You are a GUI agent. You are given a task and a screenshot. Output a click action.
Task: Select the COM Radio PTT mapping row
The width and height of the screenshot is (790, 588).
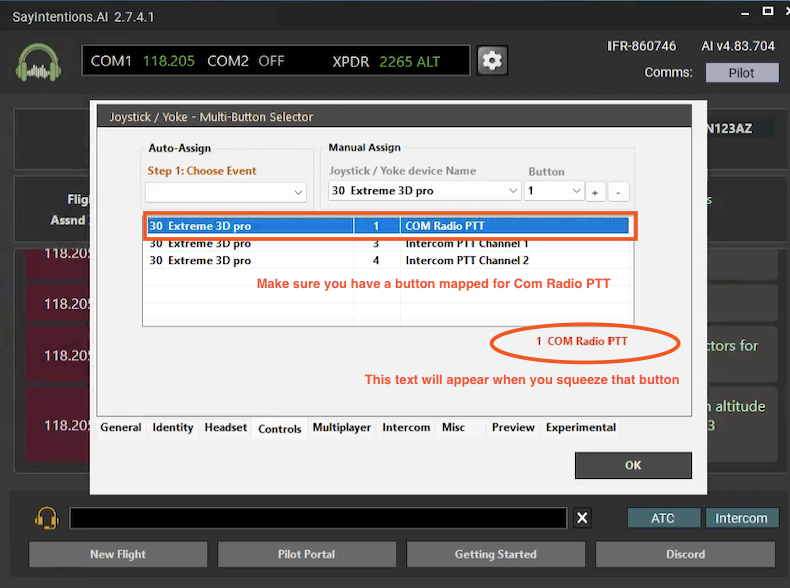(388, 226)
